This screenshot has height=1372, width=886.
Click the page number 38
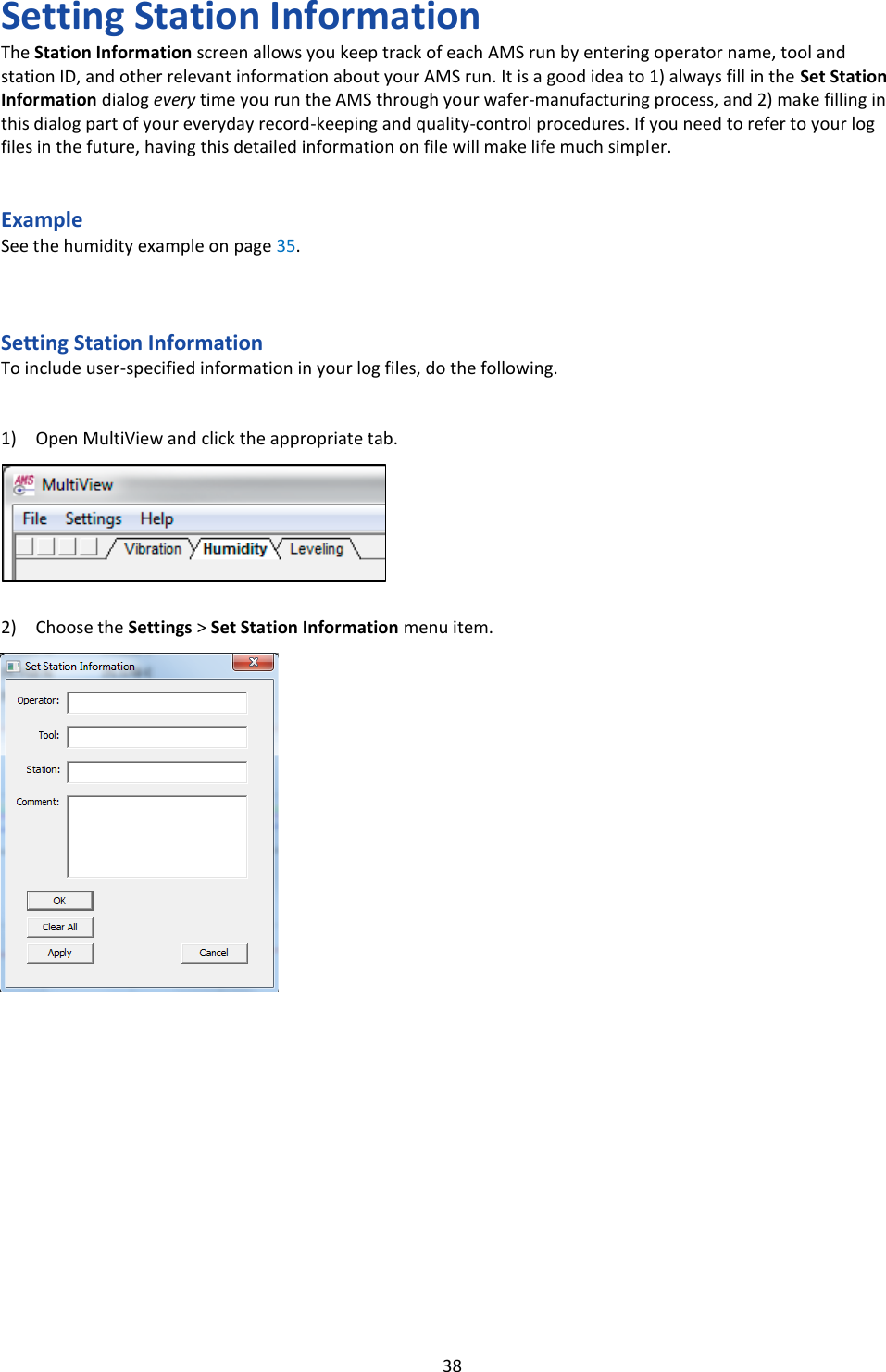452,1365
